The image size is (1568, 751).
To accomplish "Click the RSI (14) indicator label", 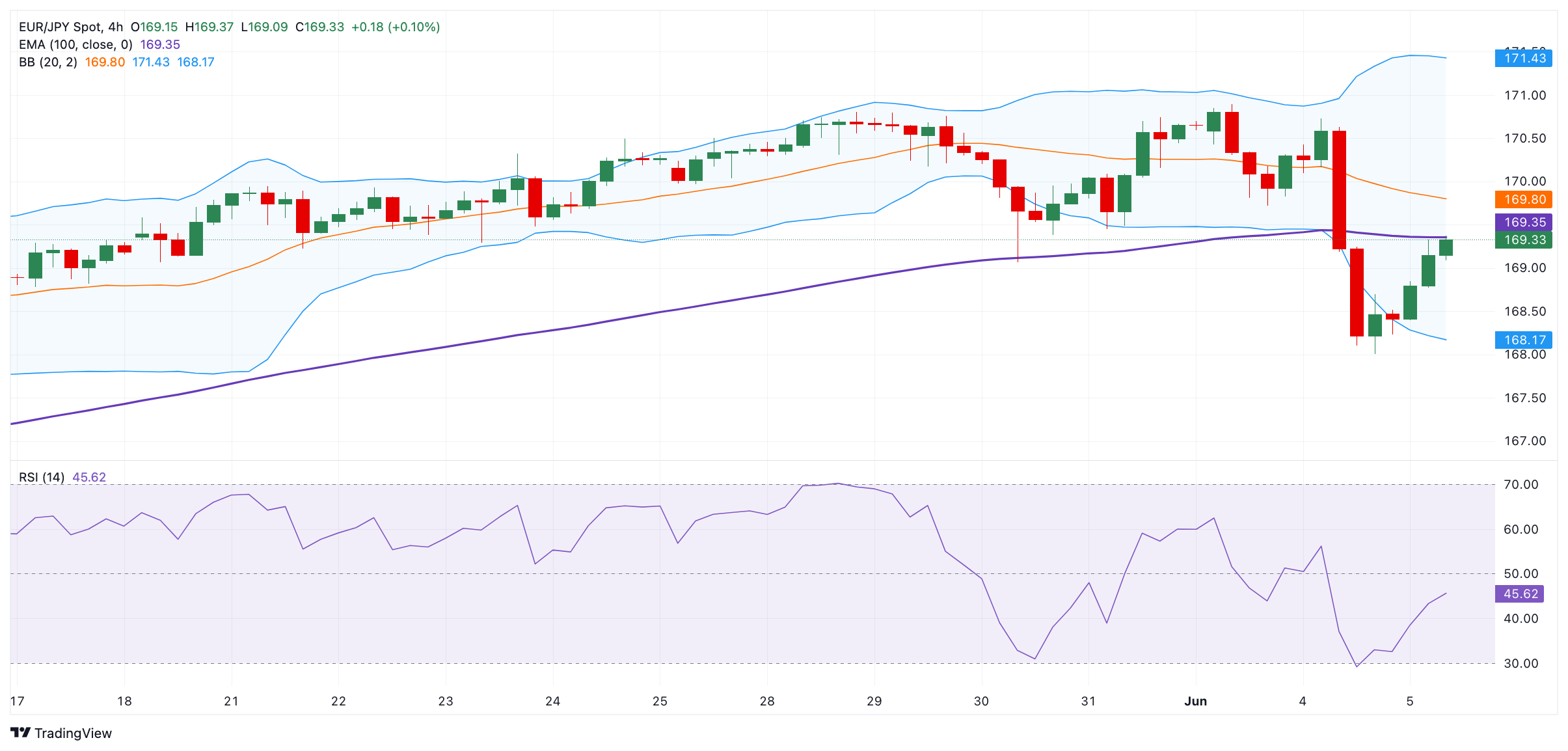I will (x=42, y=477).
